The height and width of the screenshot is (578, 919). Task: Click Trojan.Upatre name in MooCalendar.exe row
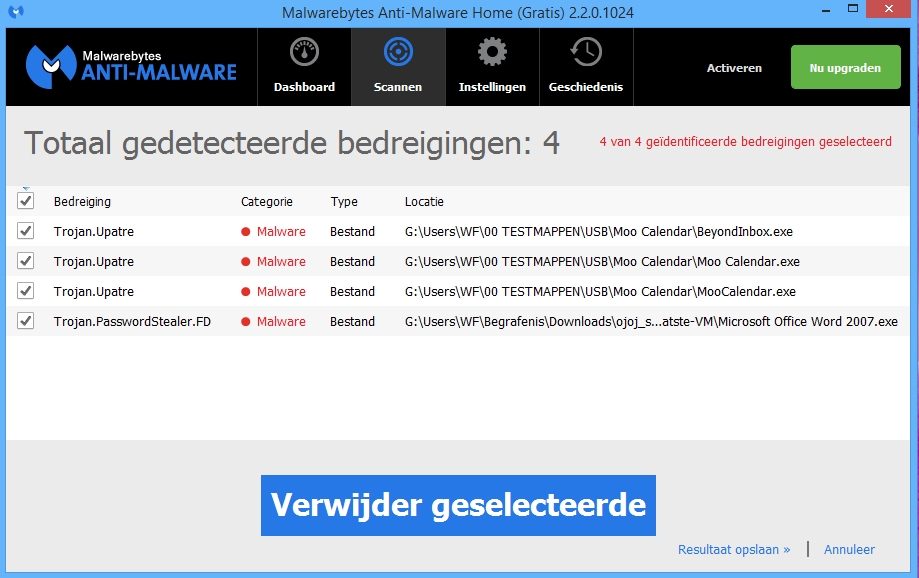click(94, 291)
